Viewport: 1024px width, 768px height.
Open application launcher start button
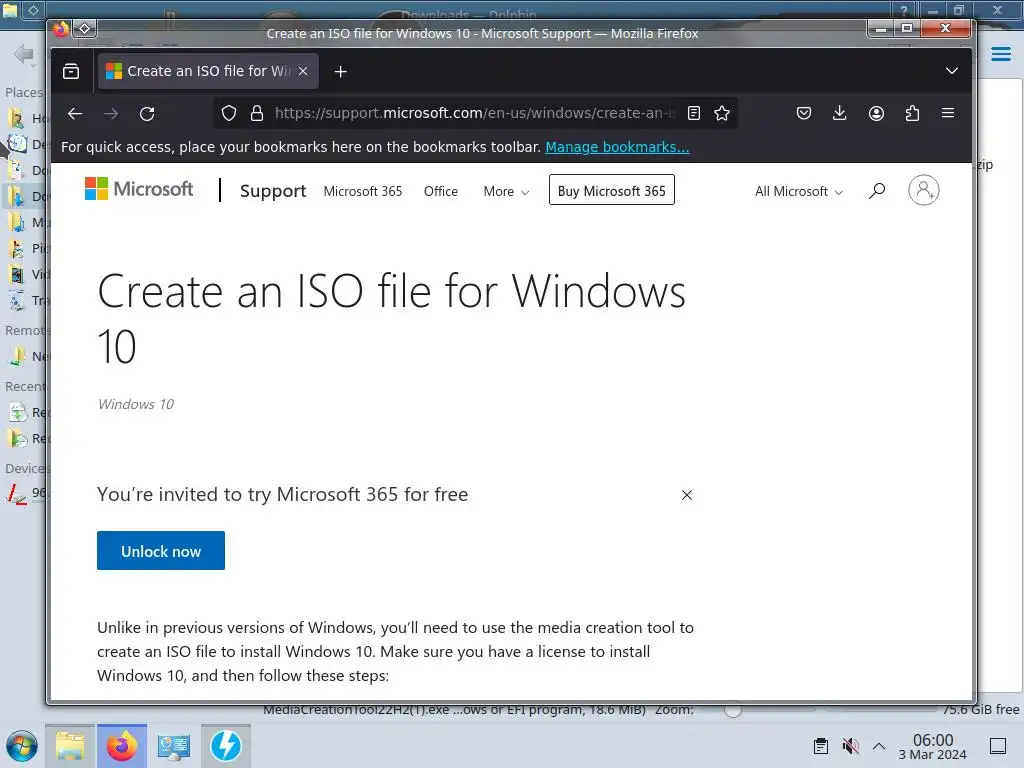click(x=22, y=746)
